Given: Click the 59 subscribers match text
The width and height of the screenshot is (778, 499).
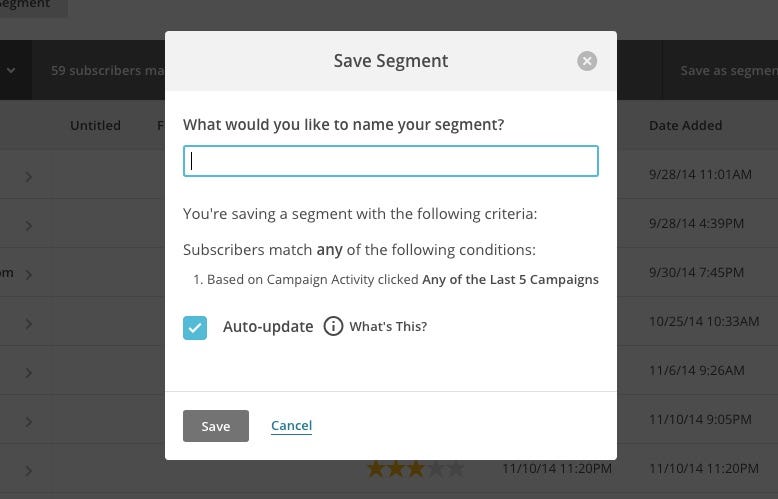Looking at the screenshot, I should click(x=107, y=71).
